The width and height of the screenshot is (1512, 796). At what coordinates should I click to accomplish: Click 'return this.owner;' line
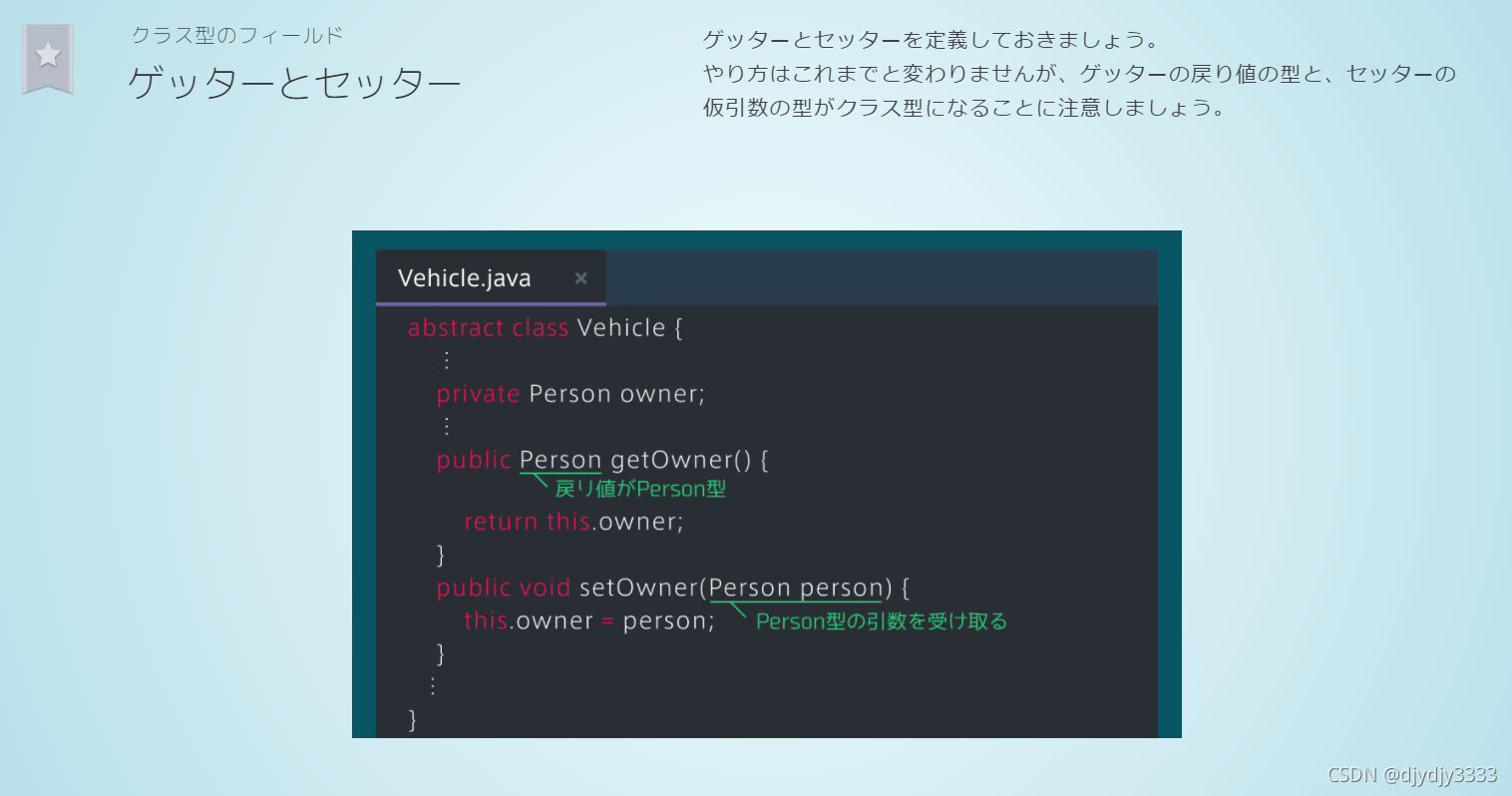click(x=573, y=522)
